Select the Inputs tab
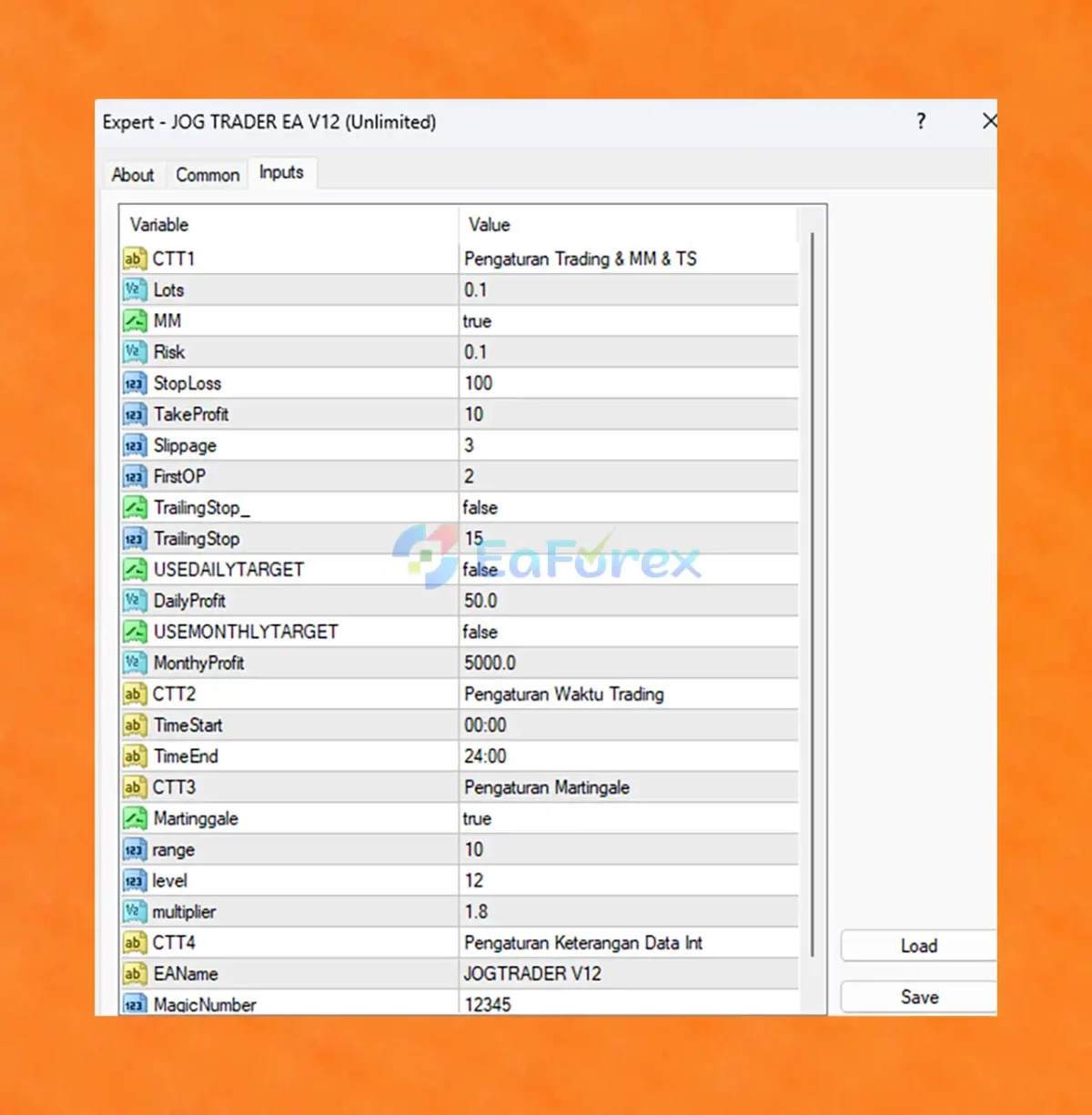Image resolution: width=1092 pixels, height=1115 pixels. click(x=281, y=173)
